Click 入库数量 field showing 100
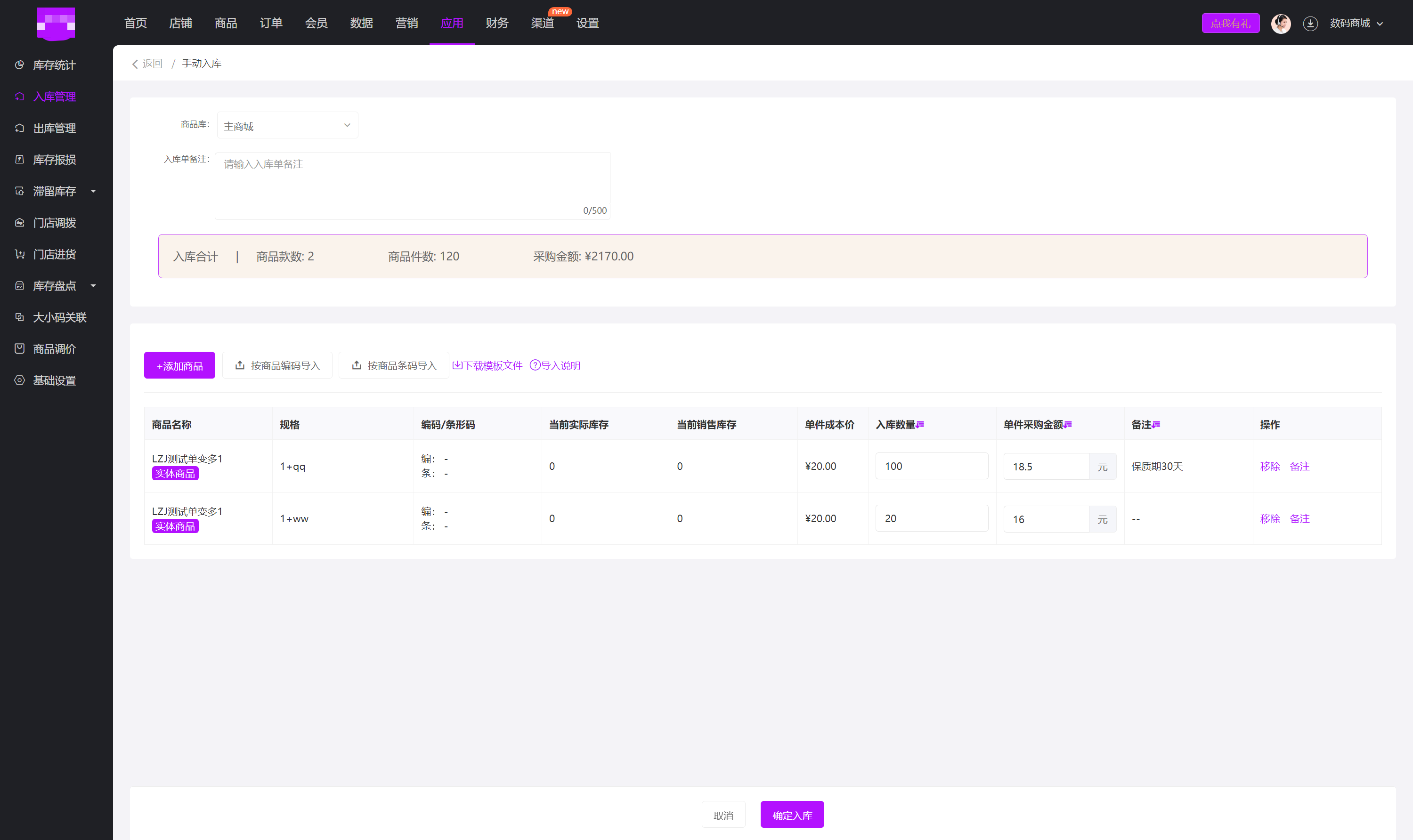This screenshot has height=840, width=1413. 931,466
